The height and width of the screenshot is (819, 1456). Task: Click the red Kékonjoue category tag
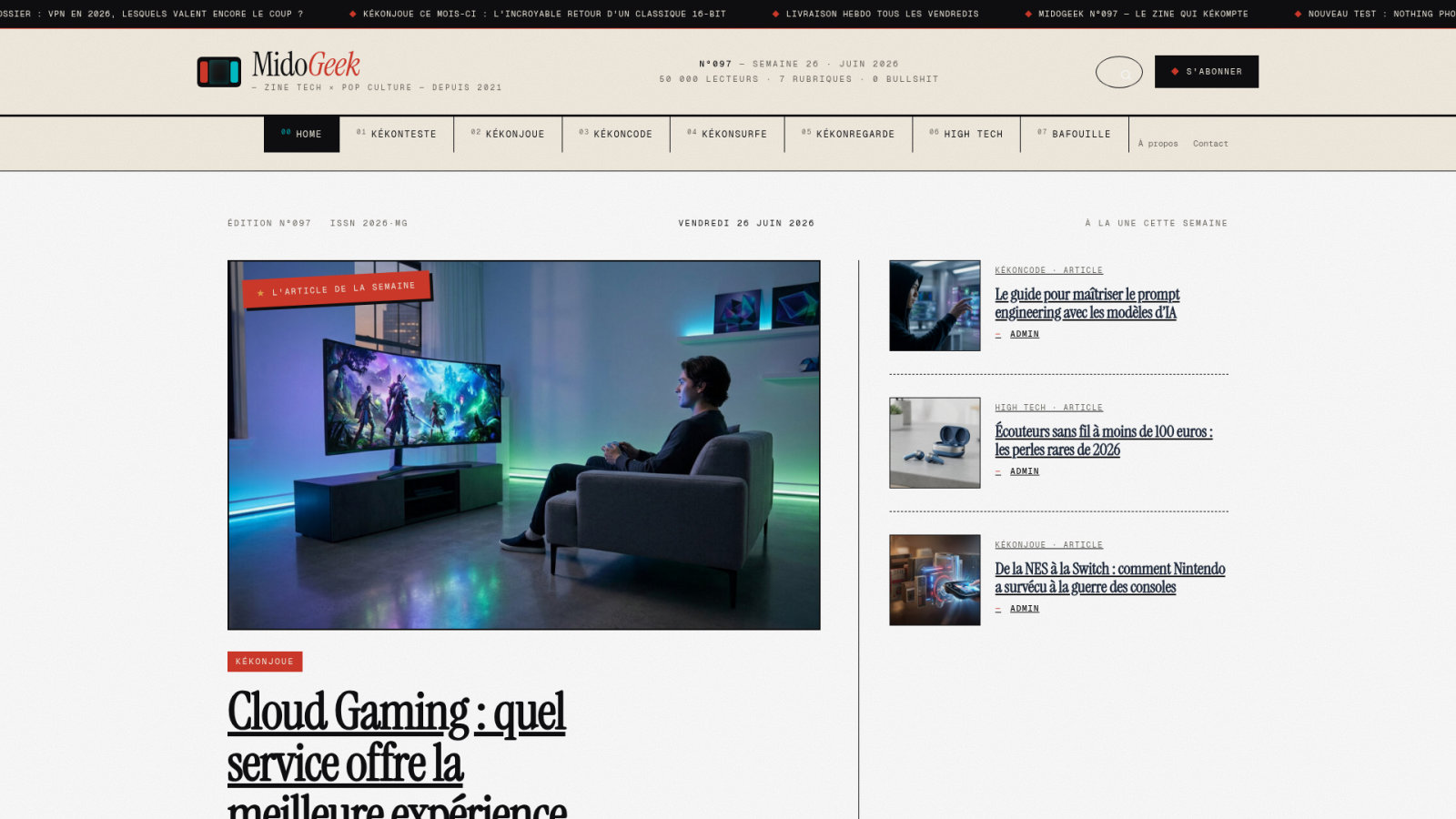(x=265, y=662)
